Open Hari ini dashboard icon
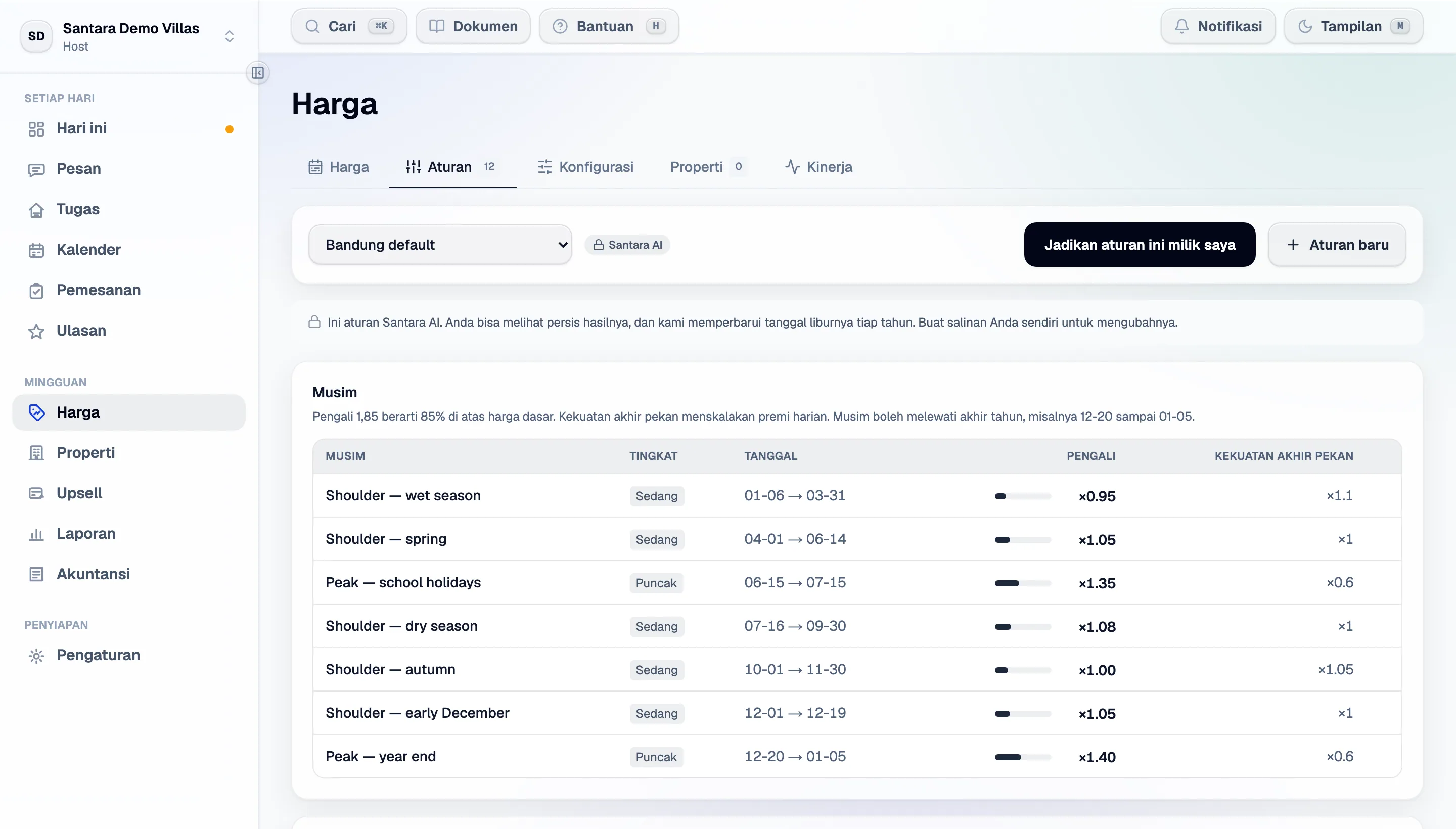The image size is (1456, 829). pyautogui.click(x=36, y=129)
